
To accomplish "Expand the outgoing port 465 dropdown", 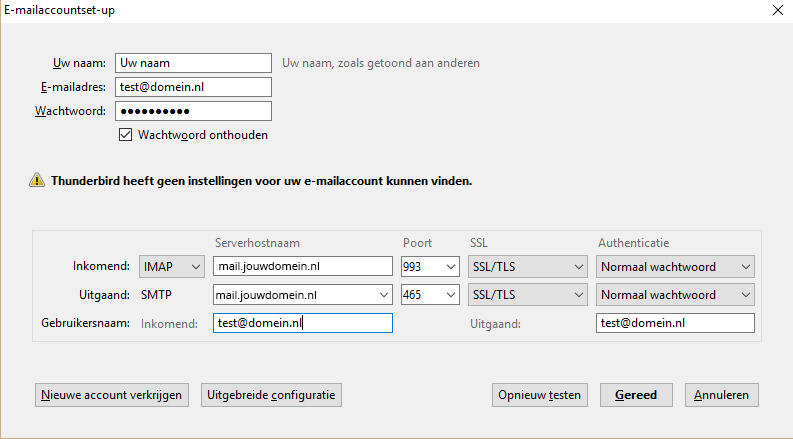I will [x=430, y=295].
